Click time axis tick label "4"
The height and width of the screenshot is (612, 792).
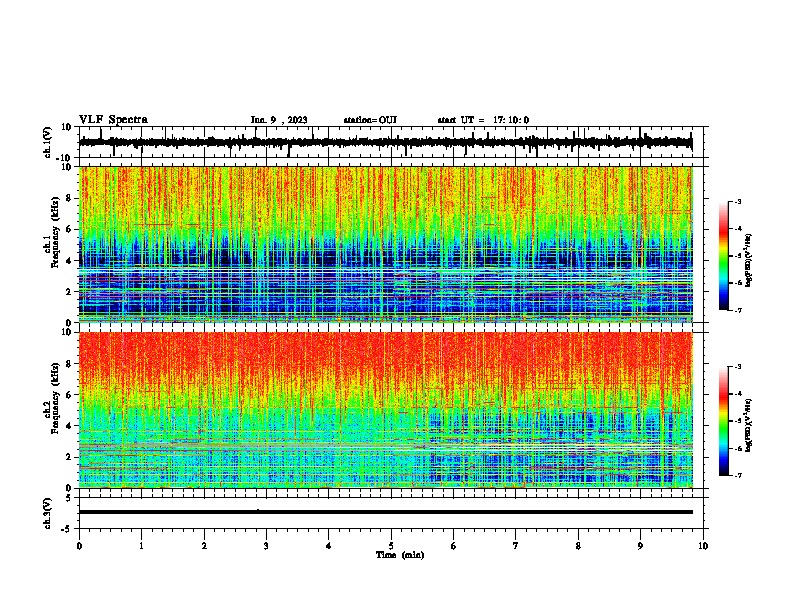tap(329, 546)
